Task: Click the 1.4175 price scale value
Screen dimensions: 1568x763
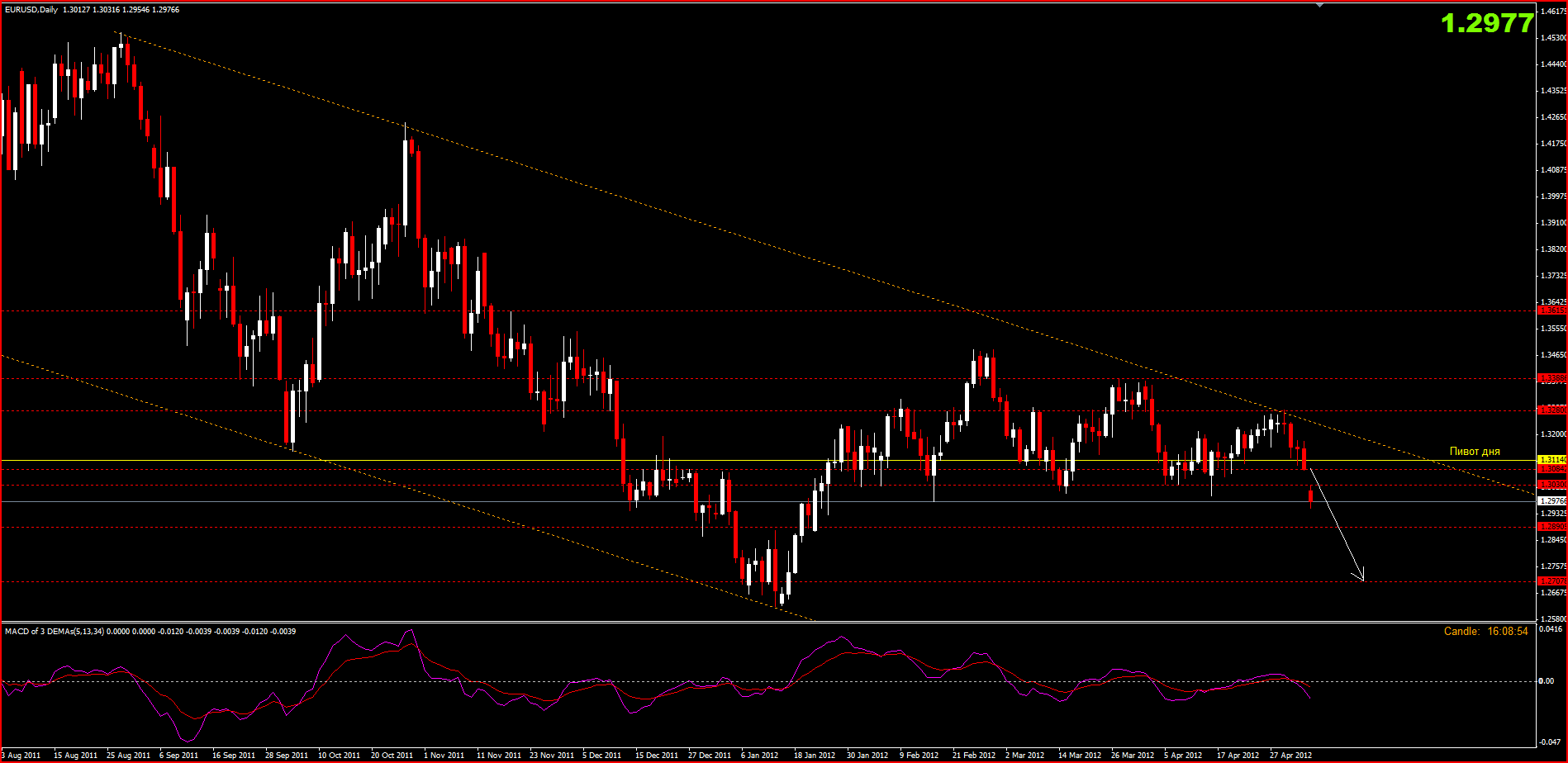Action: tap(1554, 144)
